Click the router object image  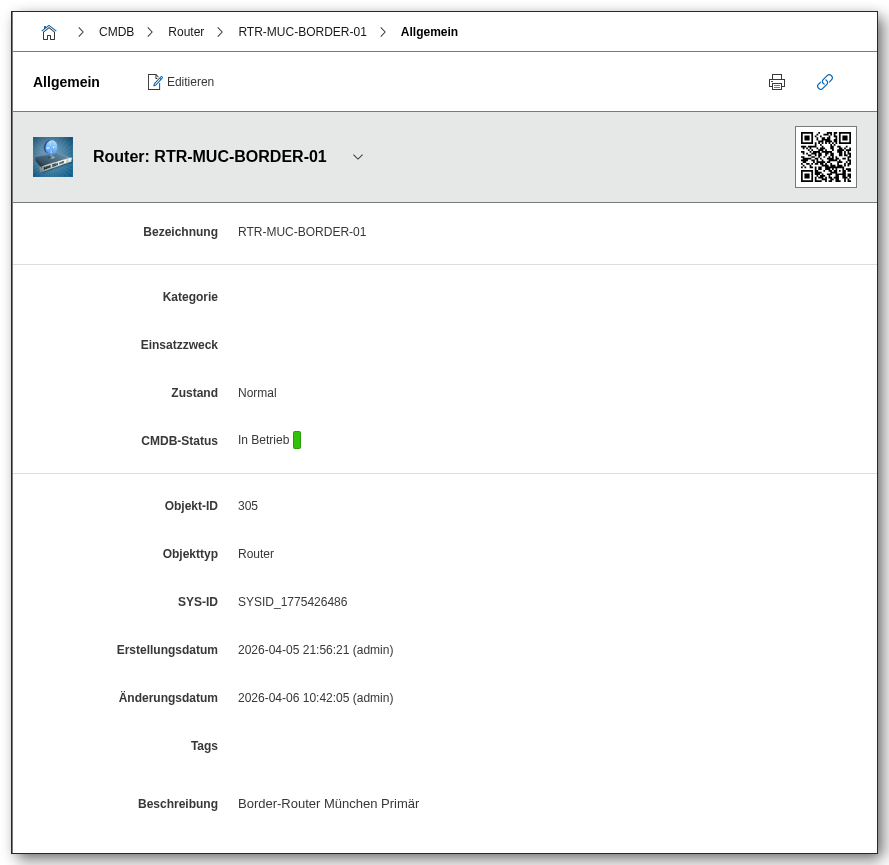(x=53, y=157)
